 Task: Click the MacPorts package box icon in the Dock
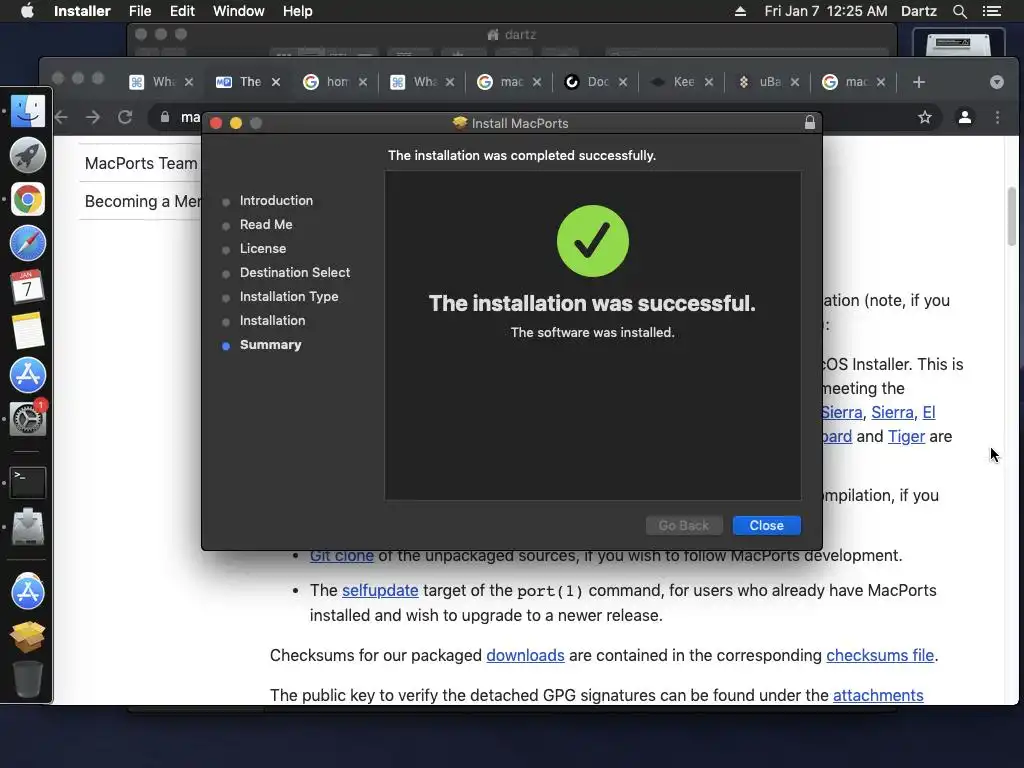[x=27, y=635]
